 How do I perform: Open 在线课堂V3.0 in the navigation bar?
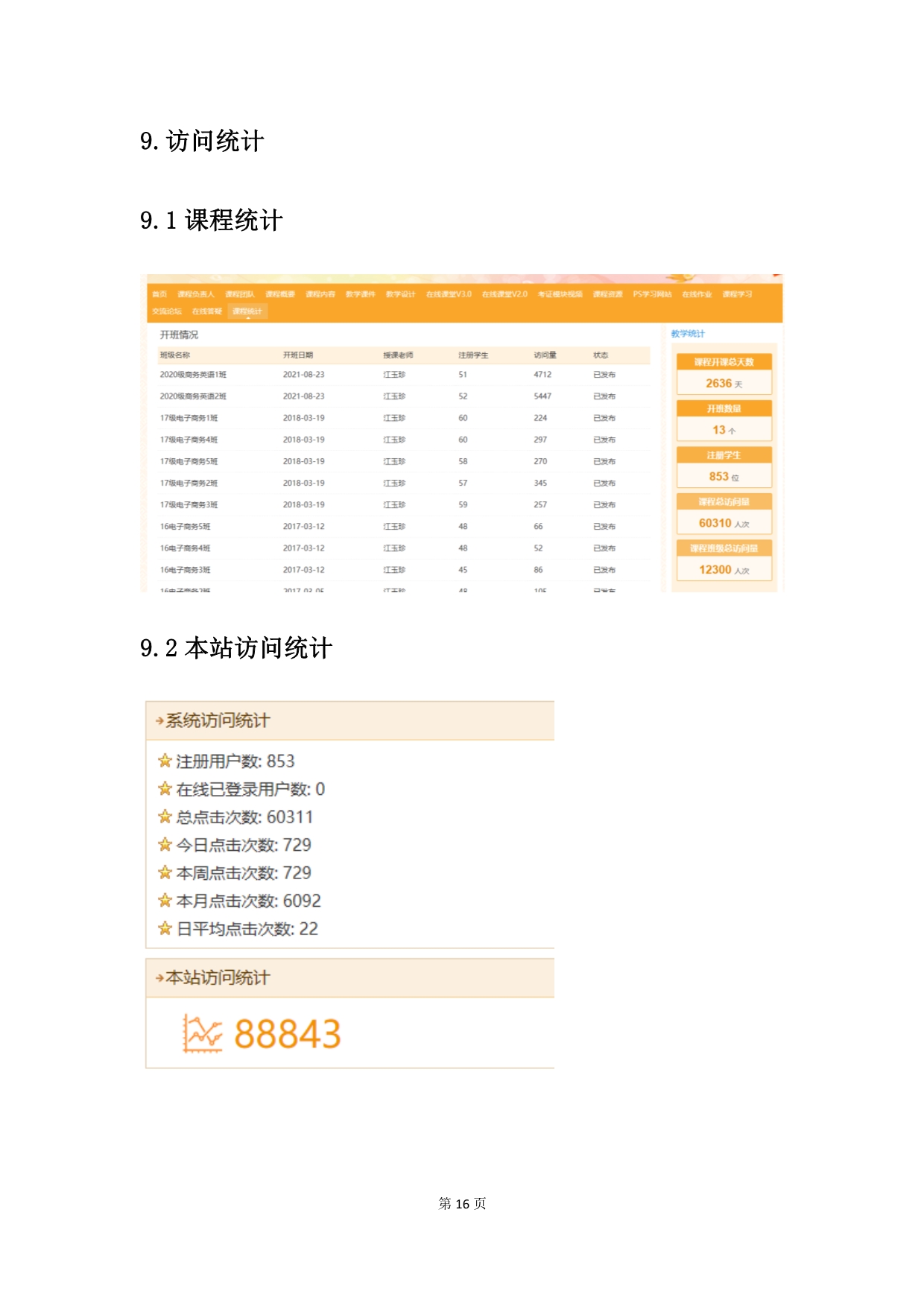449,294
